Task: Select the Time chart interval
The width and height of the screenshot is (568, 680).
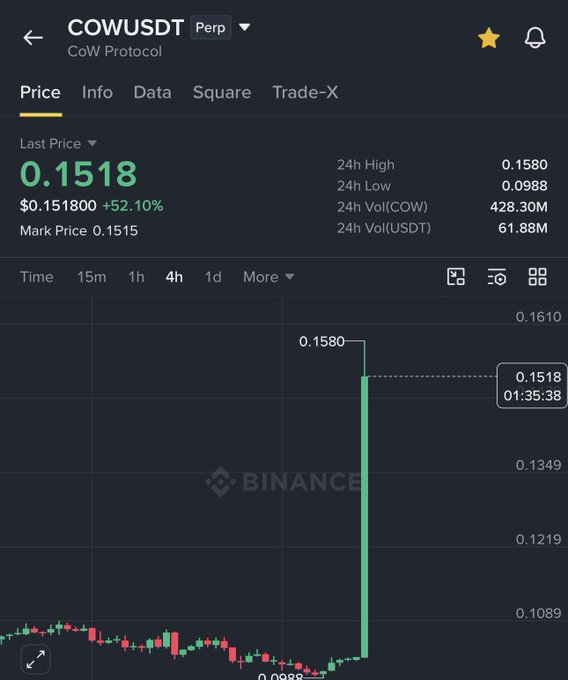Action: point(37,277)
